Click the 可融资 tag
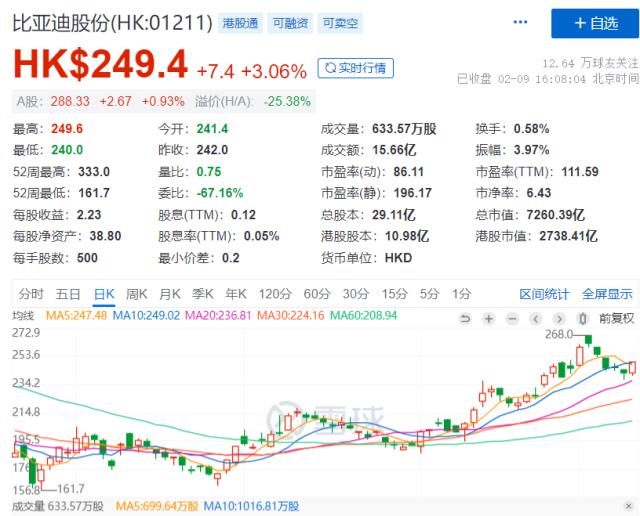The image size is (640, 516). coord(290,23)
